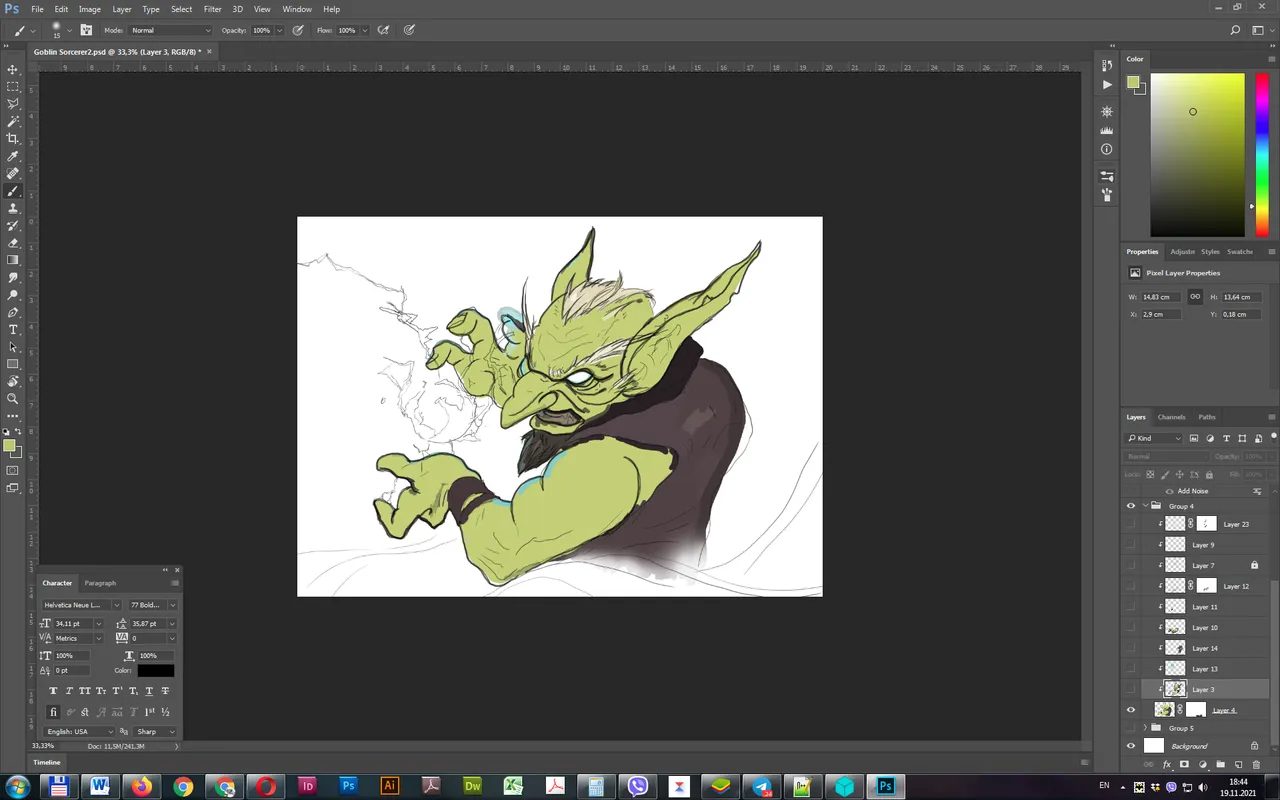Switch to the Paths tab

point(1207,417)
